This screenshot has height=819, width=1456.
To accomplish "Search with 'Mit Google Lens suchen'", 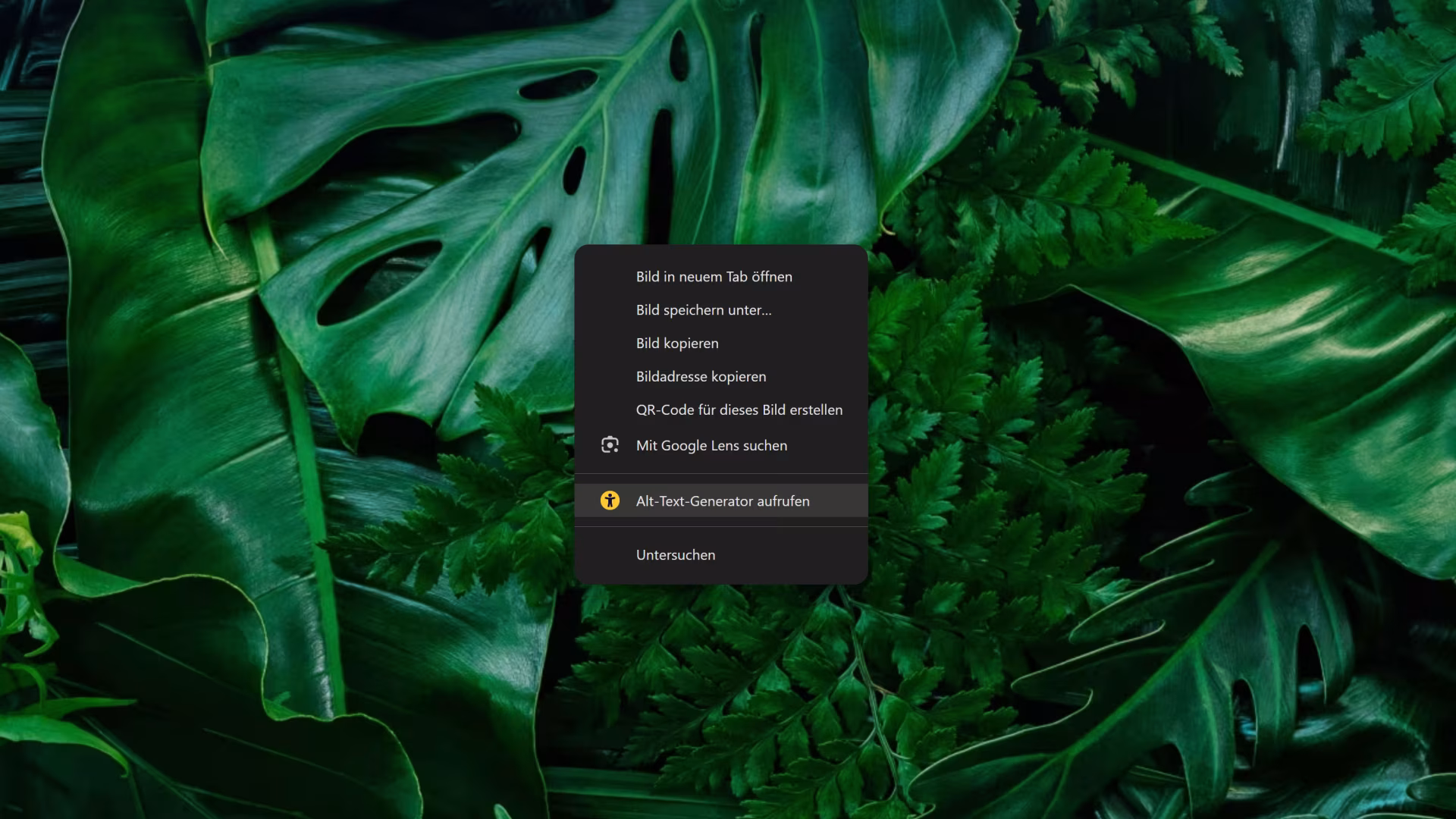I will tap(711, 446).
